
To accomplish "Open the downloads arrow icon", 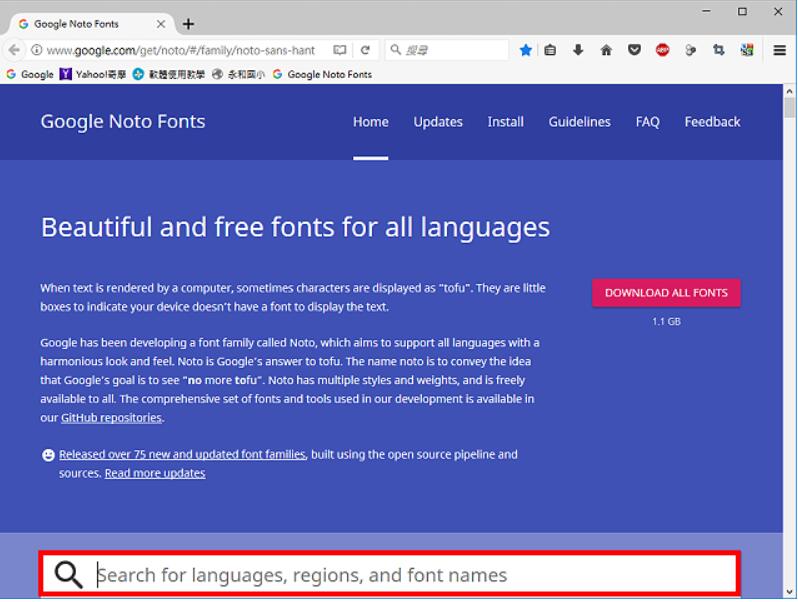I will click(x=578, y=50).
